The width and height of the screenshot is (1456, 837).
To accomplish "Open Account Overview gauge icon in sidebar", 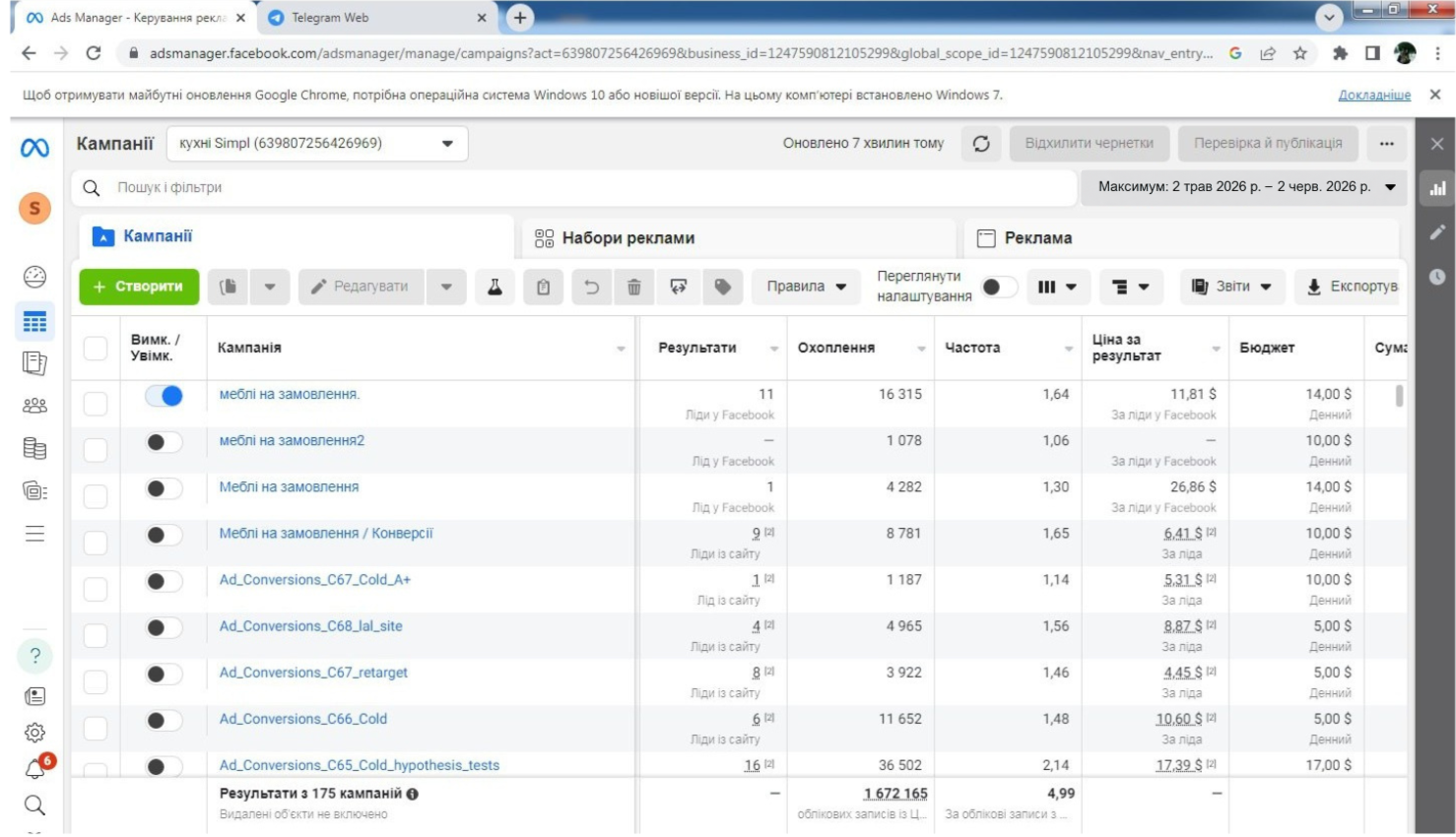I will pos(34,277).
